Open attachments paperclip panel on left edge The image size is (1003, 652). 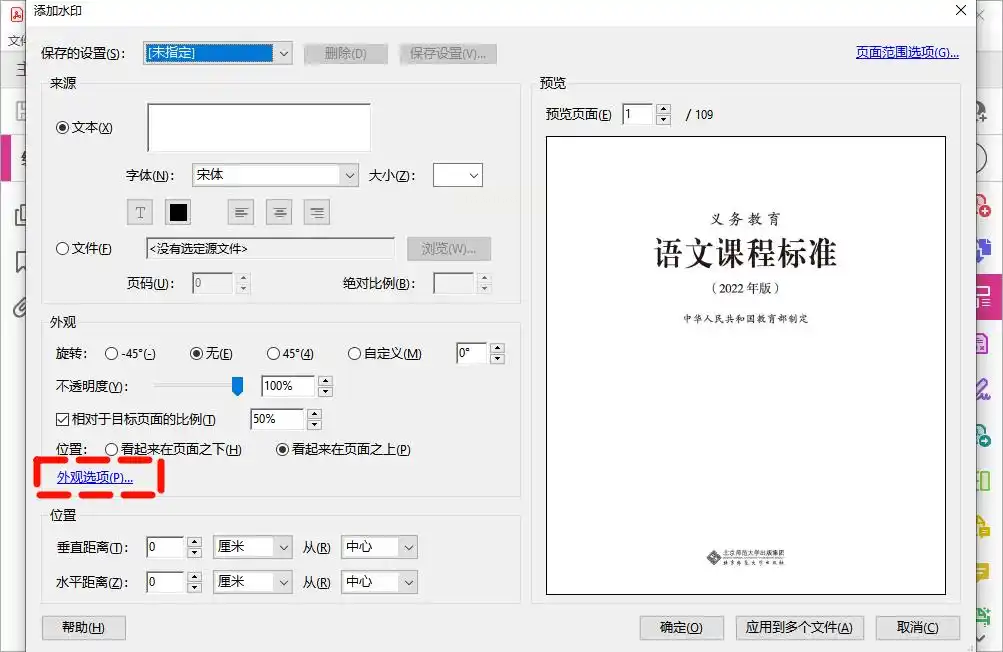19,307
